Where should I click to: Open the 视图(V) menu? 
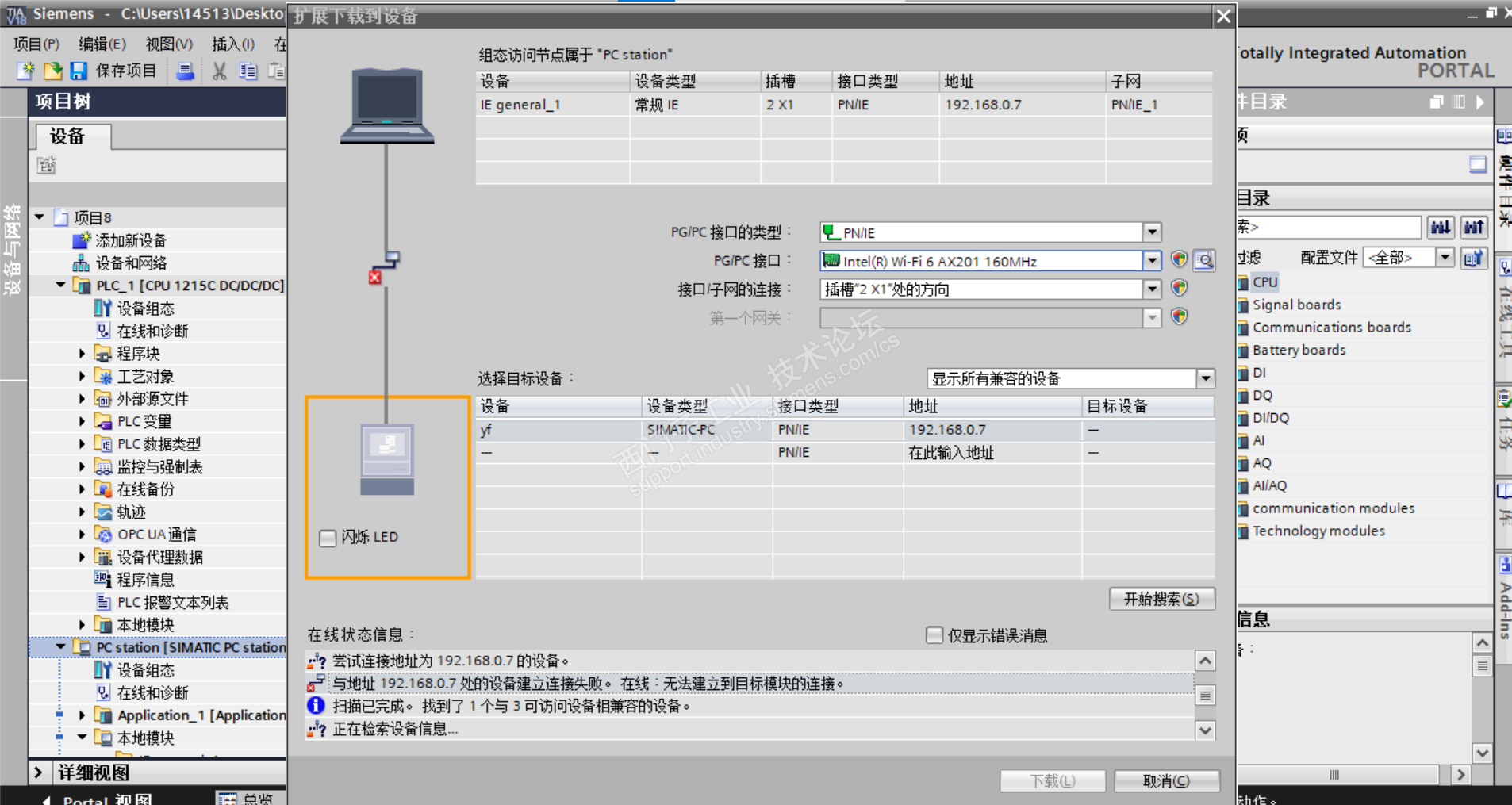(169, 44)
